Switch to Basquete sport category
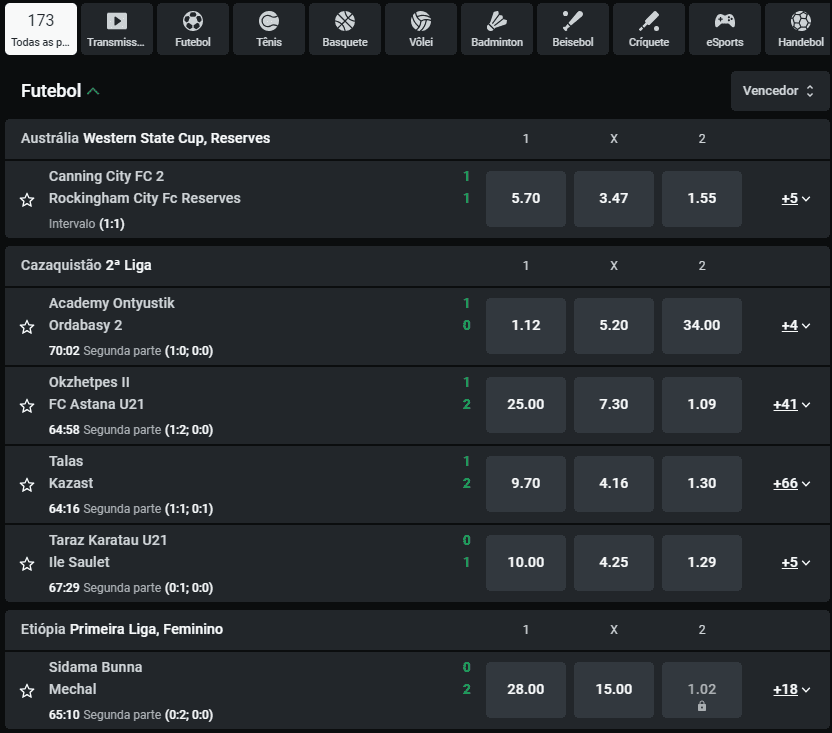The width and height of the screenshot is (832, 733). tap(345, 29)
